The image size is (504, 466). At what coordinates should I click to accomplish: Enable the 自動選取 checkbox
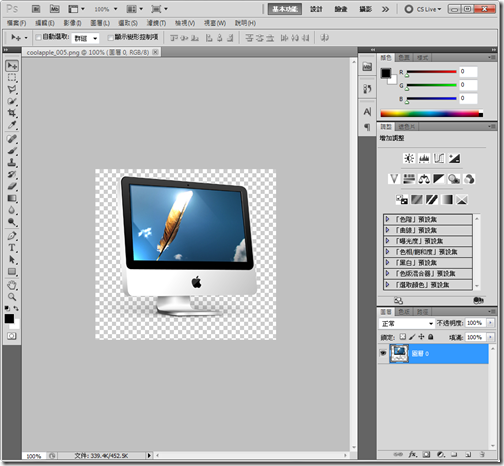tap(38, 37)
